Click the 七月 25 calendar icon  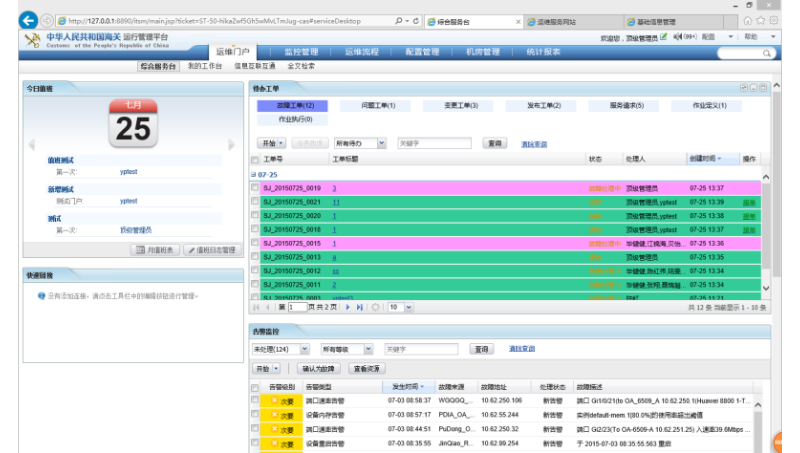133,123
